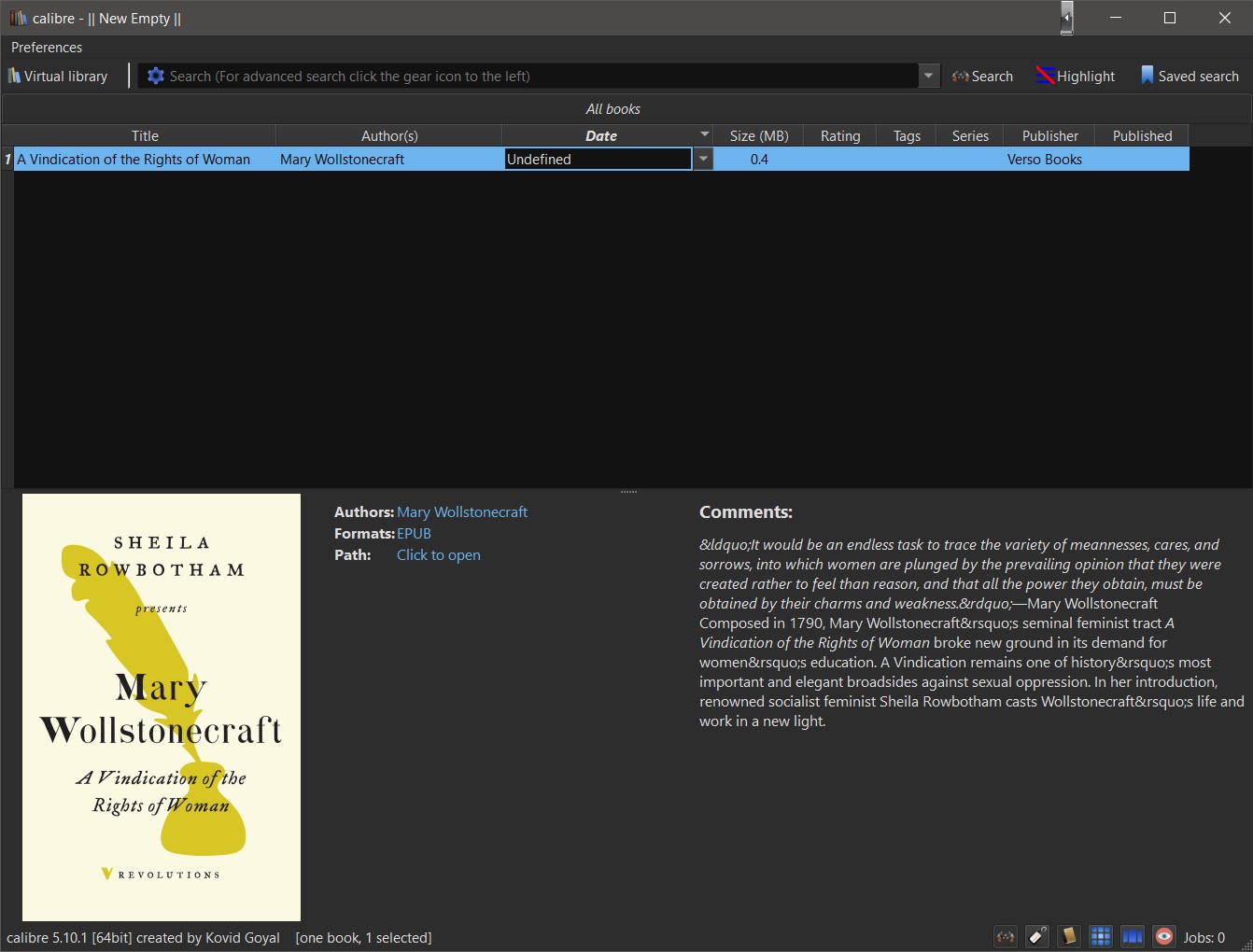Image resolution: width=1253 pixels, height=952 pixels.
Task: Select the All books tab
Action: pyautogui.click(x=613, y=109)
